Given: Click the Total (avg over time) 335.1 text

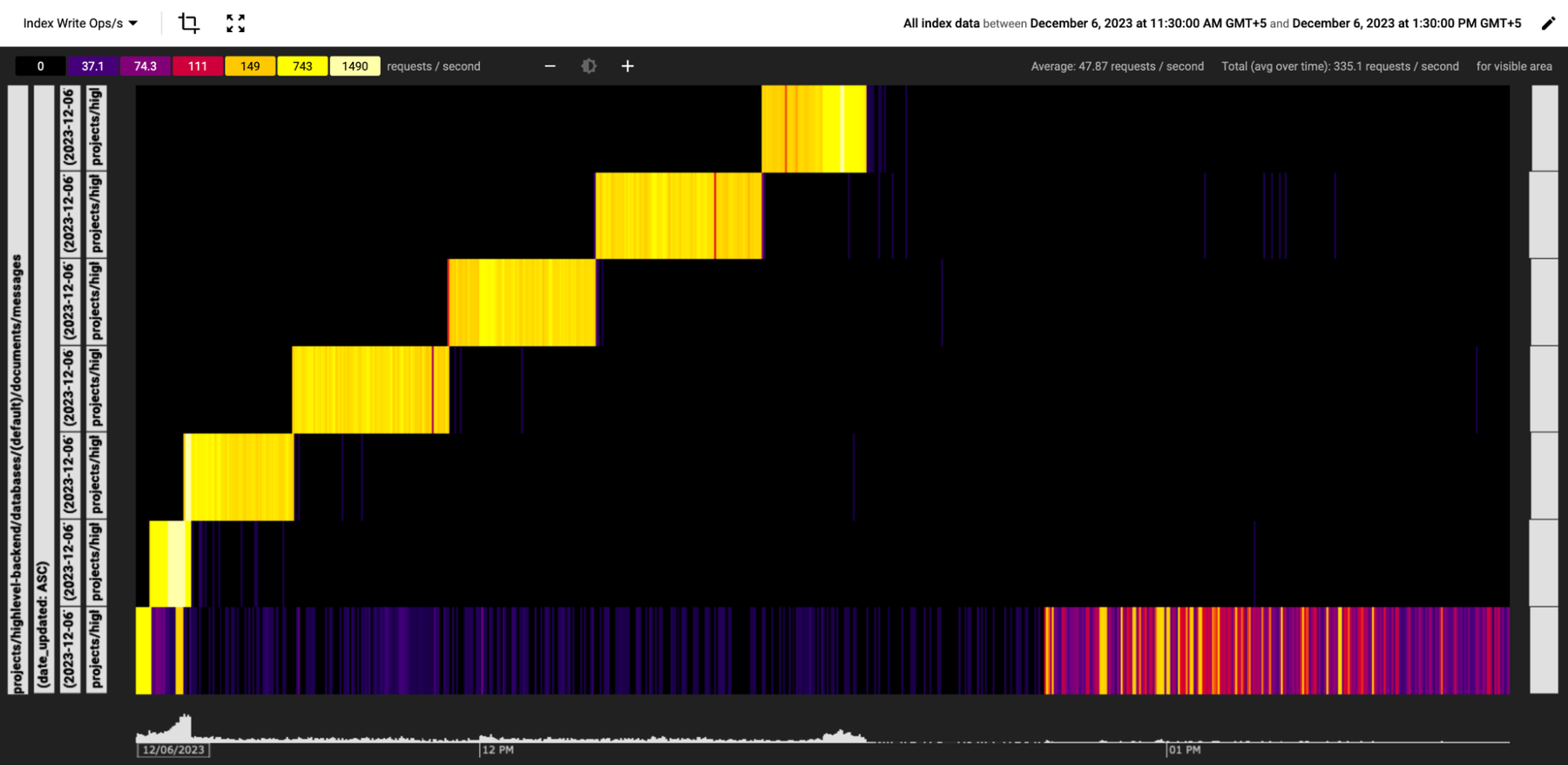Looking at the screenshot, I should click(x=1340, y=66).
